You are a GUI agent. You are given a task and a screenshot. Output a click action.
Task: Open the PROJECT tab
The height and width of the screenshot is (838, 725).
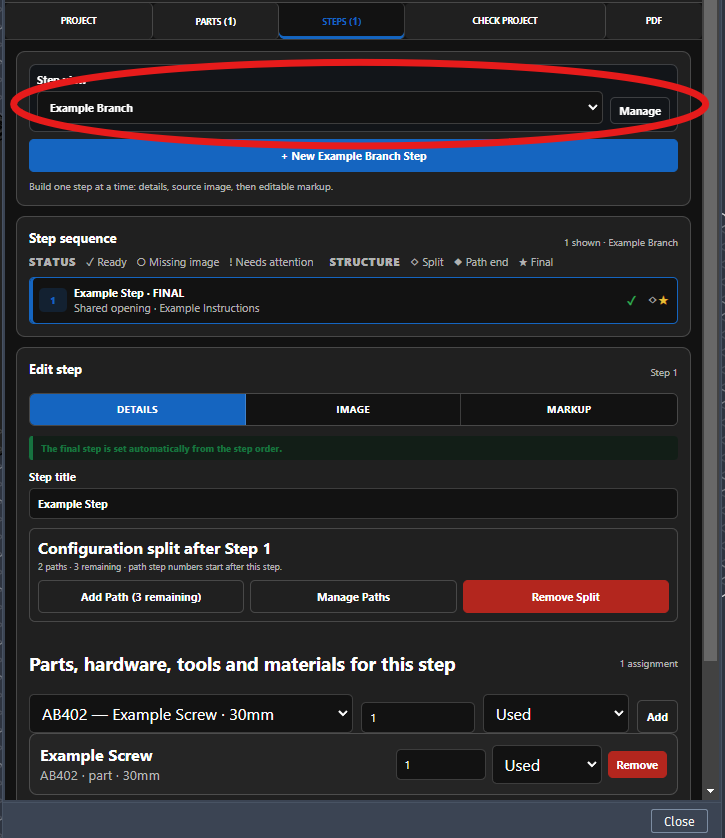[79, 21]
